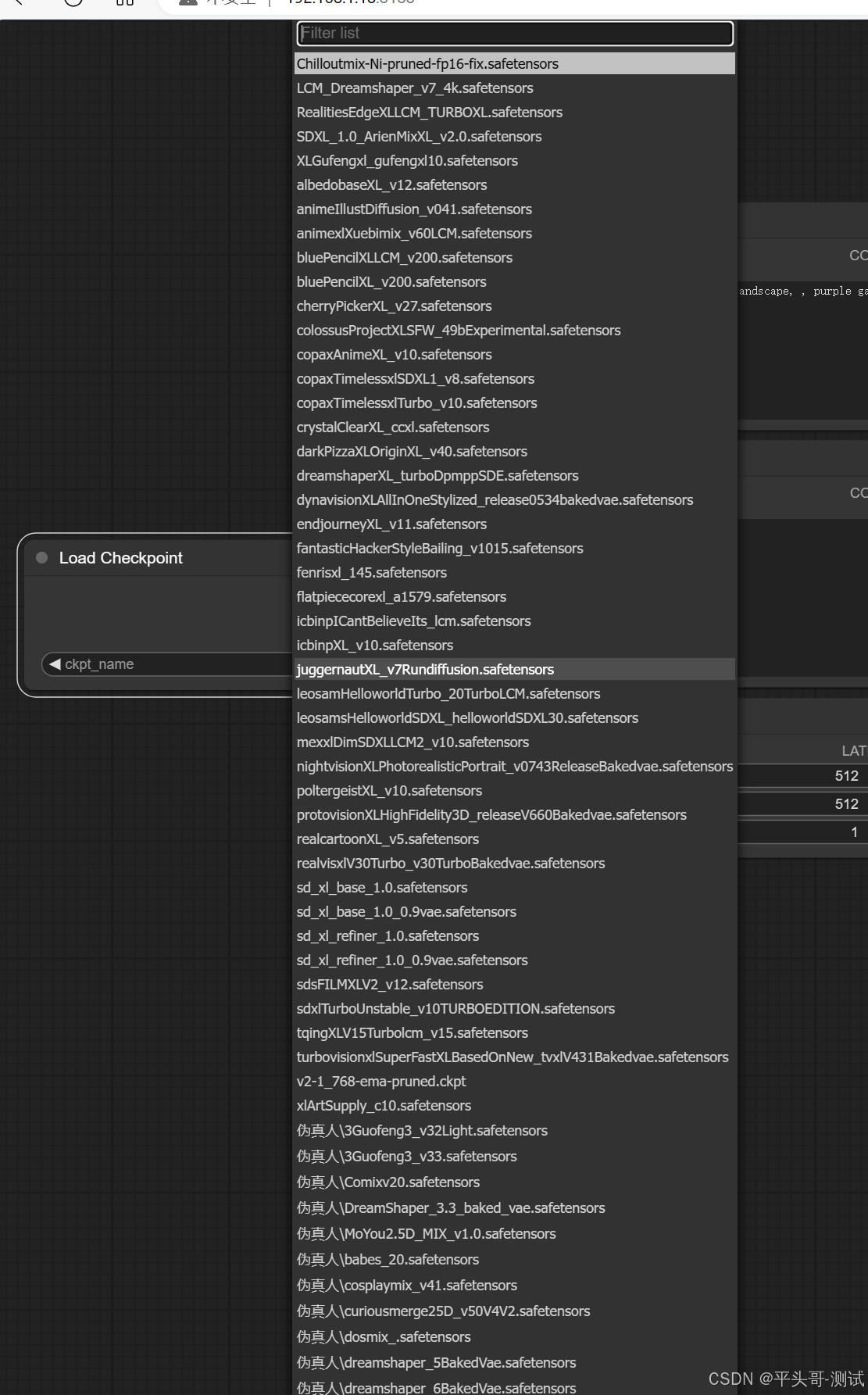Viewport: 868px width, 1395px height.
Task: Select cherryPickerXL_v27.safetensors
Action: click(515, 306)
